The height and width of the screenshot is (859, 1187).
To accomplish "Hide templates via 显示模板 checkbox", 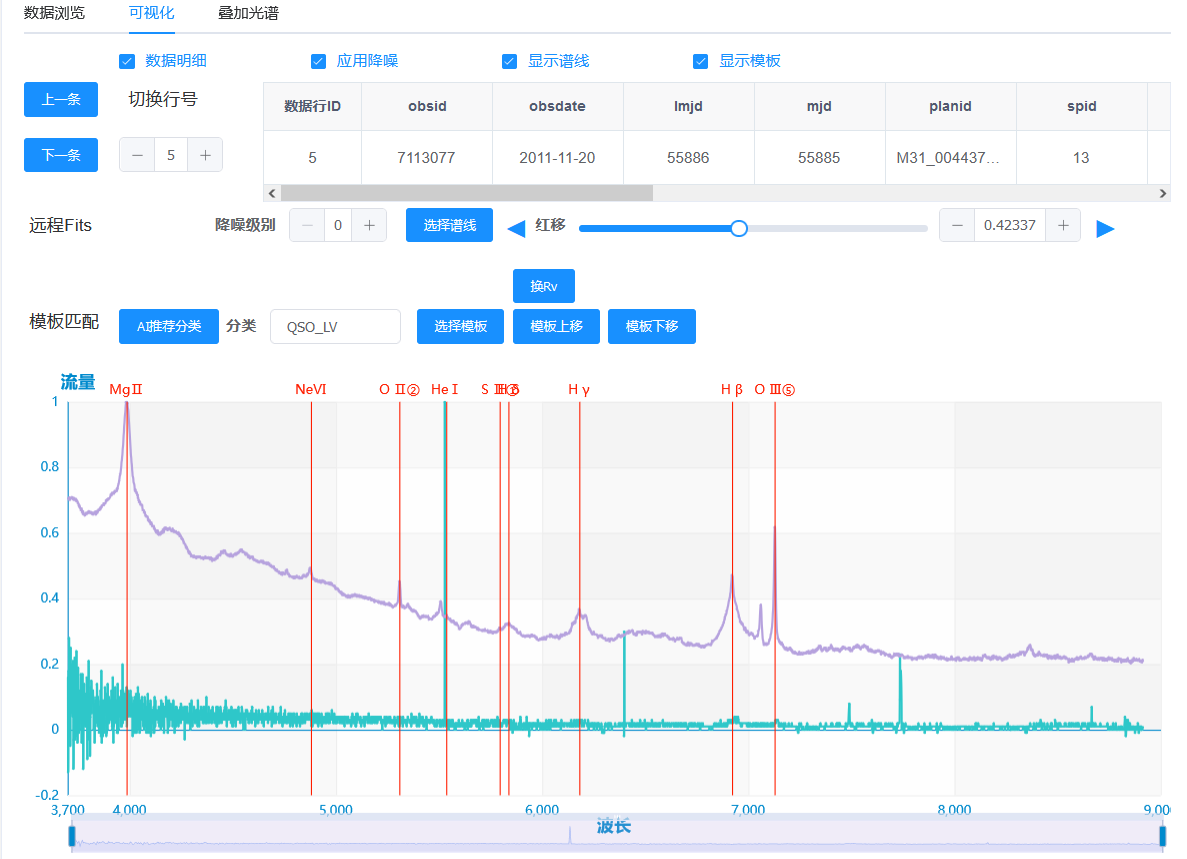I will coord(700,61).
